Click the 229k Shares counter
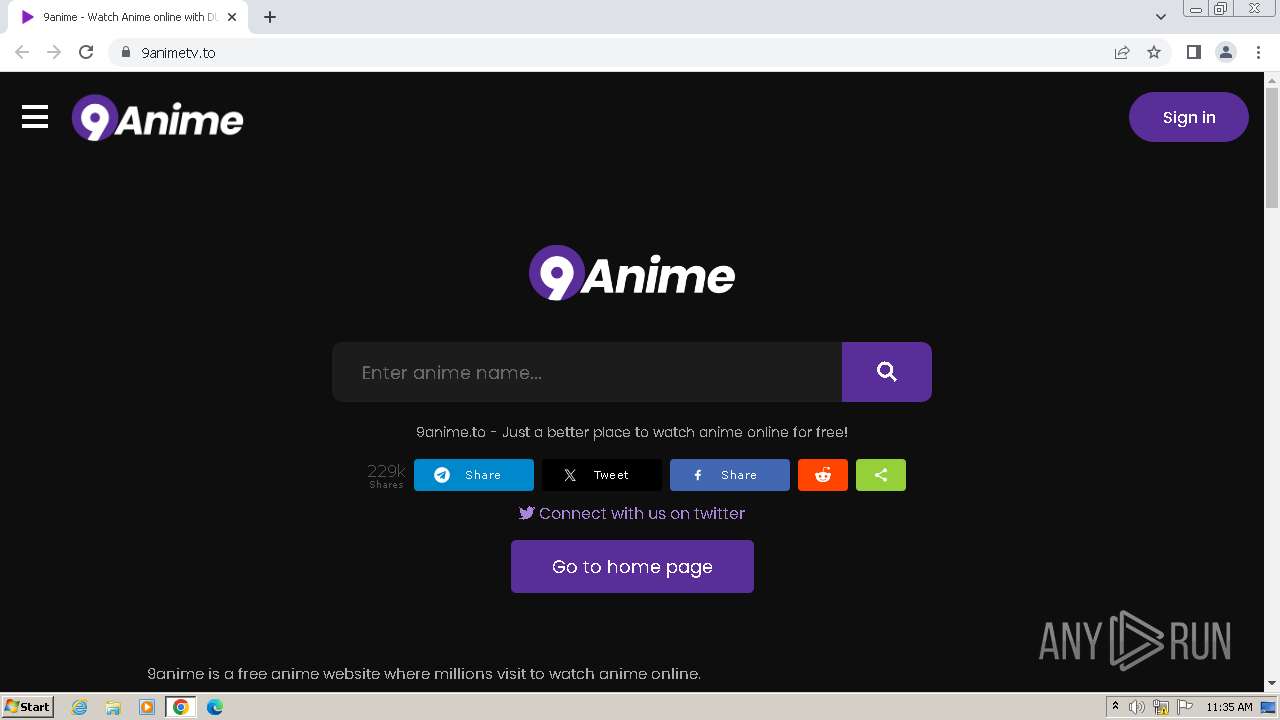 tap(386, 475)
